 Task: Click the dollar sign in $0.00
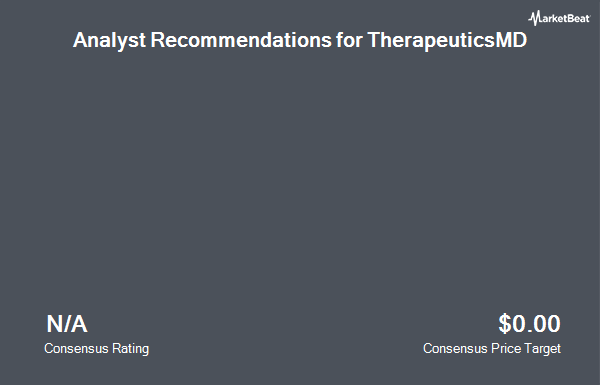[504, 324]
